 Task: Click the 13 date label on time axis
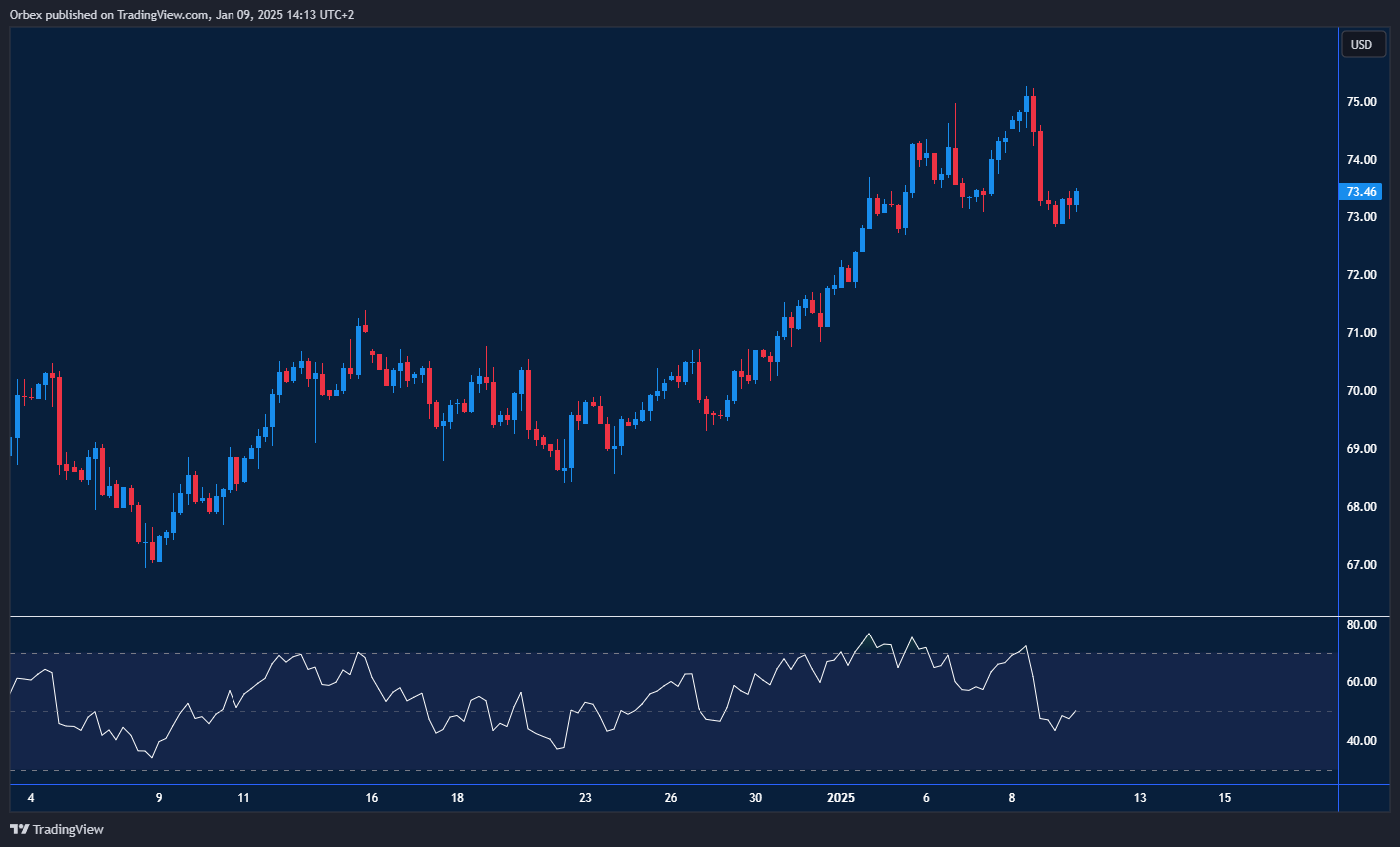(x=1140, y=798)
